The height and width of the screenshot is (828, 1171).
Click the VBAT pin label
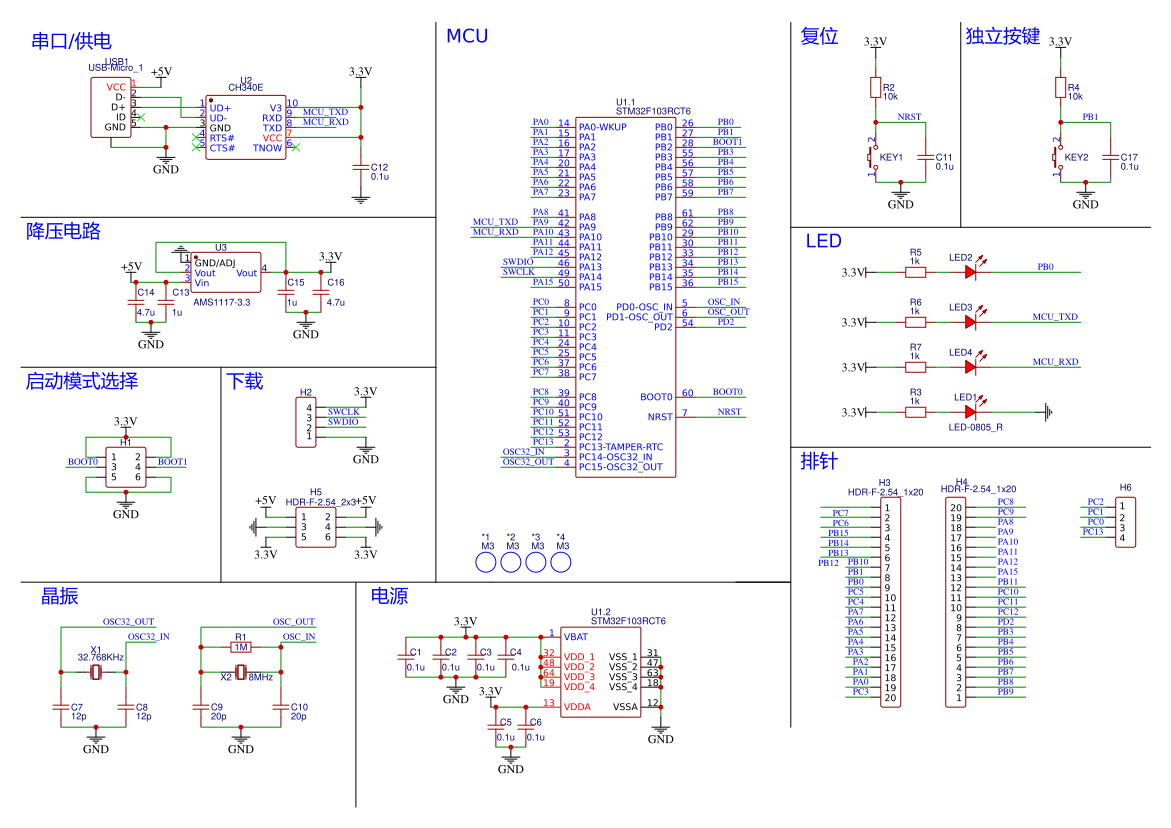(576, 637)
